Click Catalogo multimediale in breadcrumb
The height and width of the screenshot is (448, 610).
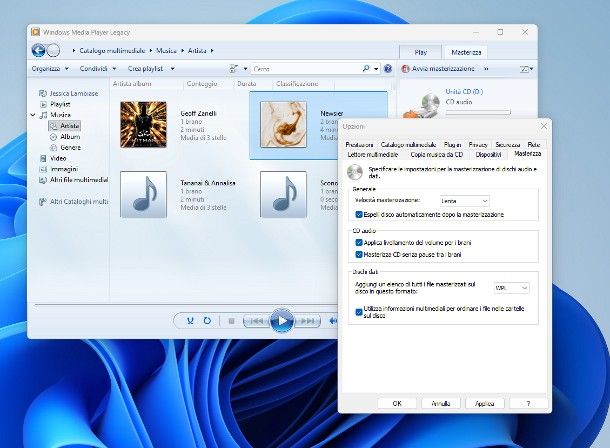point(112,51)
